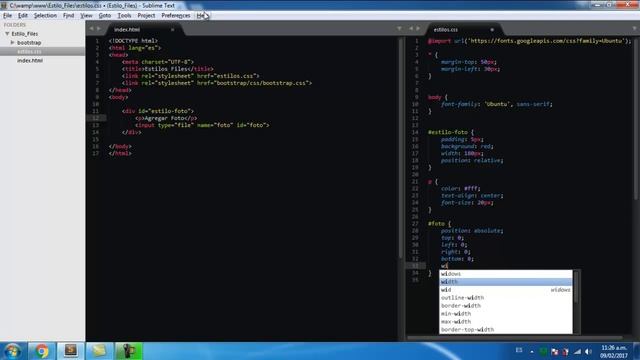Open the Windows Start menu

tap(12, 351)
